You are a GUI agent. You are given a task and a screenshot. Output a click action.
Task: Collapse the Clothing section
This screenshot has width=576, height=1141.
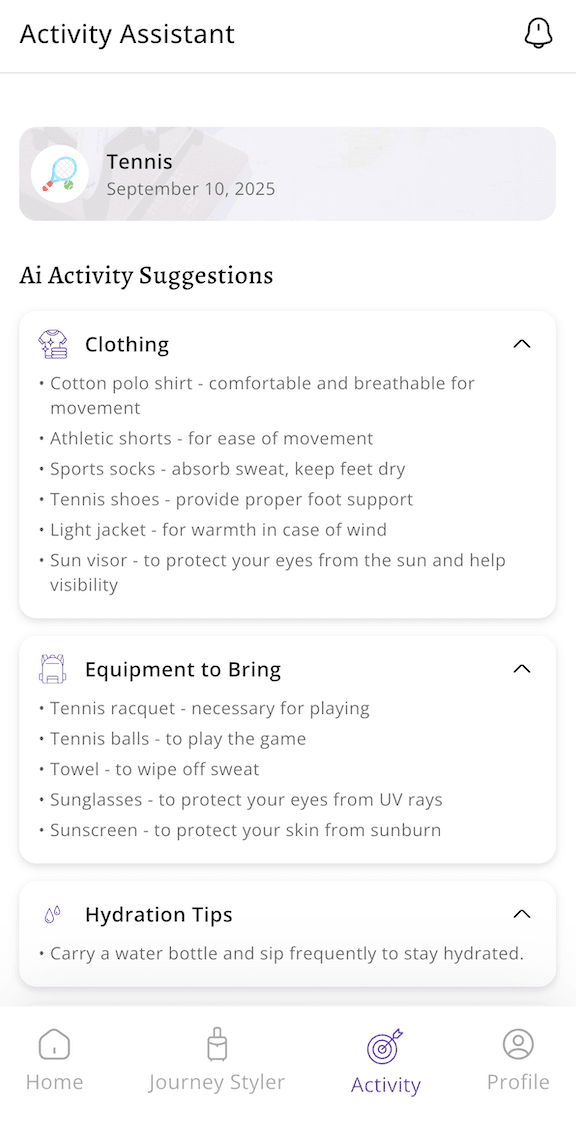click(521, 343)
